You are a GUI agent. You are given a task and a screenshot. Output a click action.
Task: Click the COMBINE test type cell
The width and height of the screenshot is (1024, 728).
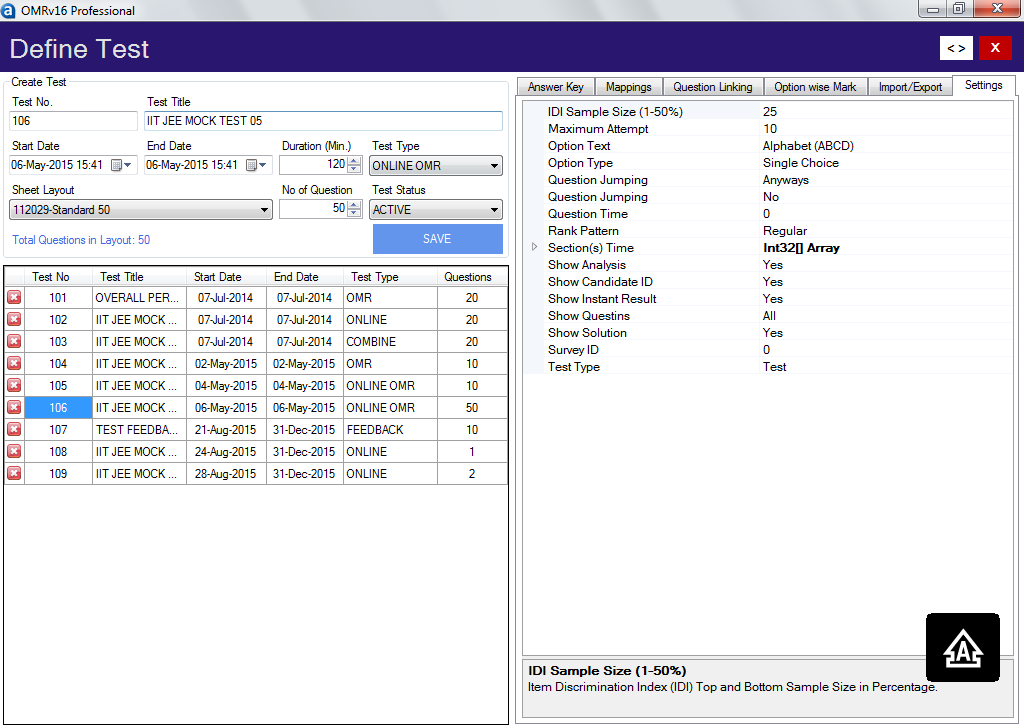pyautogui.click(x=390, y=341)
